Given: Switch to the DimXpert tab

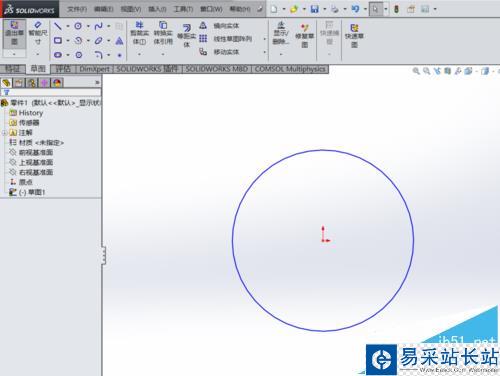Looking at the screenshot, I should [x=95, y=69].
